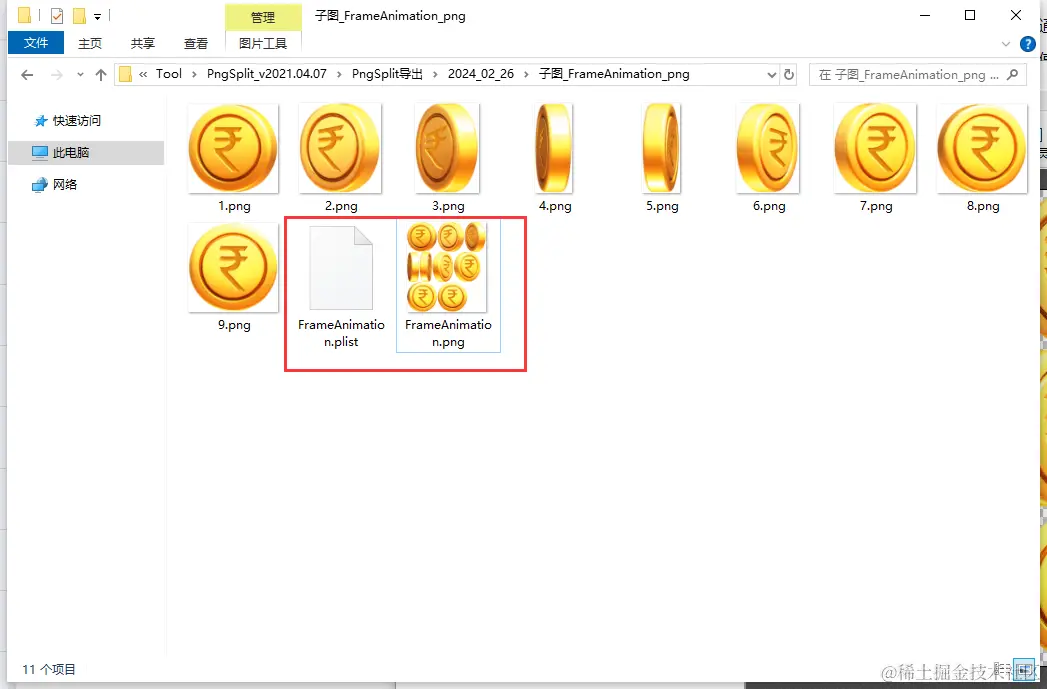1047x689 pixels.
Task: Click PngSplit导出 breadcrumb segment
Action: pyautogui.click(x=387, y=74)
